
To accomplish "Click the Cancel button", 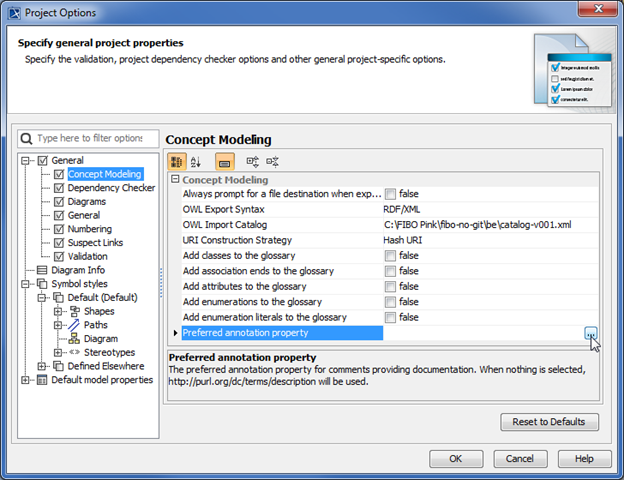I will coord(520,459).
